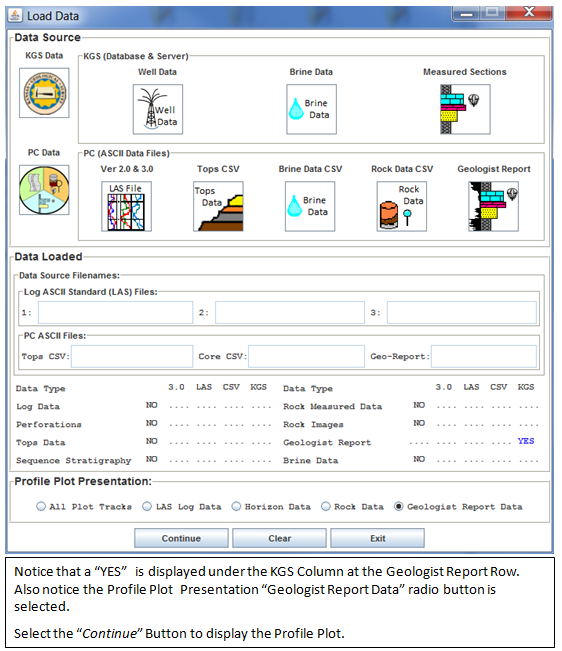The image size is (562, 651).
Task: Click the Clear button
Action: coord(279,538)
